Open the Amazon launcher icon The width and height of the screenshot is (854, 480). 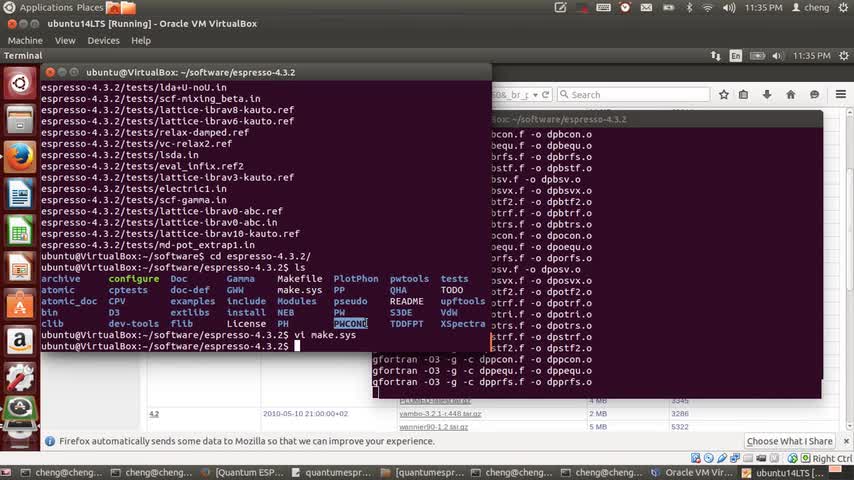tap(20, 342)
